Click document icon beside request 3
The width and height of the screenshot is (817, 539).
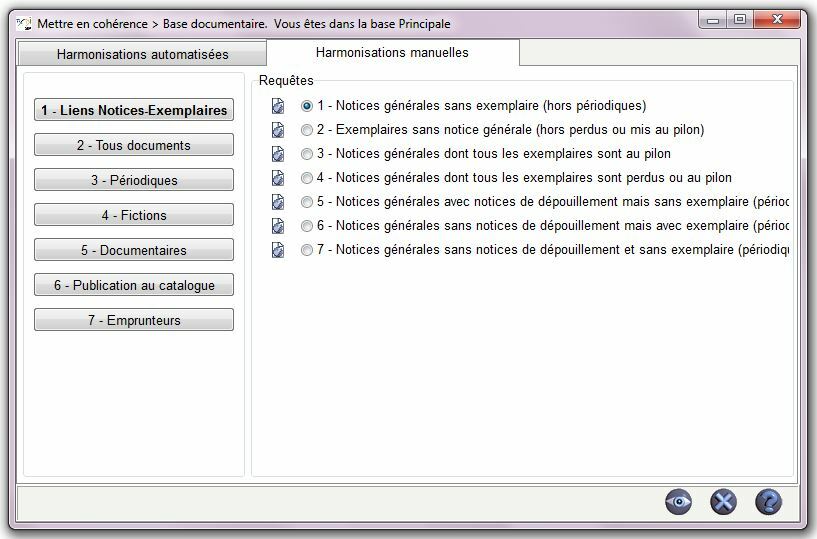(x=278, y=154)
